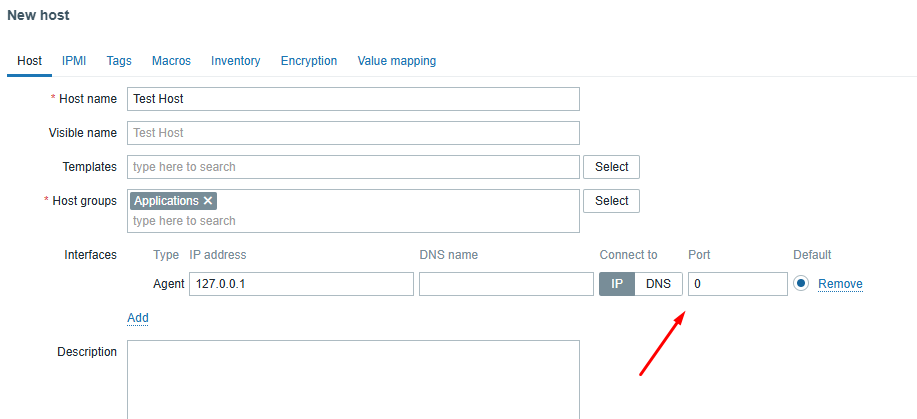Add a new interface
This screenshot has height=419, width=917.
coord(138,318)
